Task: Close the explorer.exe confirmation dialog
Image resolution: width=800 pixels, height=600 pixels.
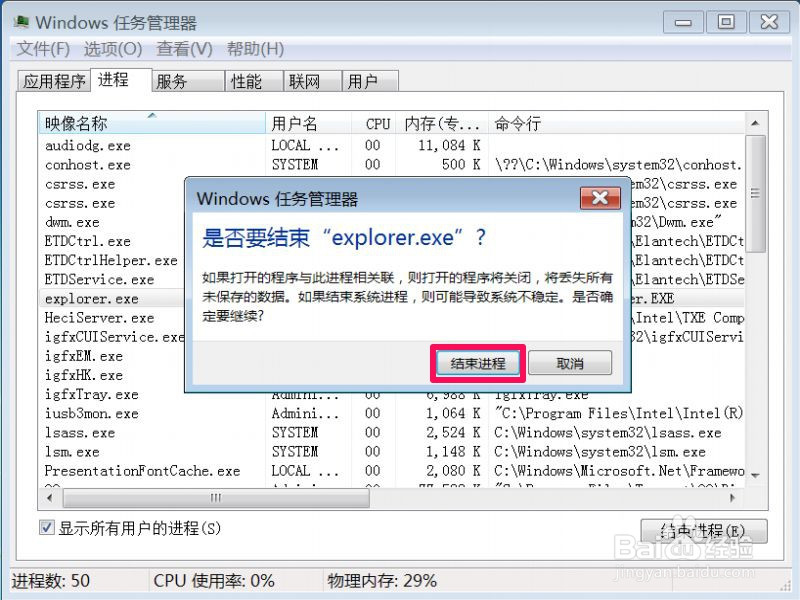Action: 600,198
